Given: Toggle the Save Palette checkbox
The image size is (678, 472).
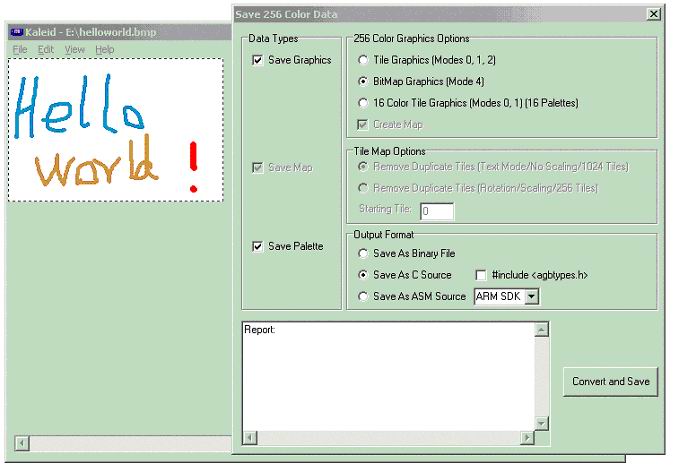Looking at the screenshot, I should point(257,246).
